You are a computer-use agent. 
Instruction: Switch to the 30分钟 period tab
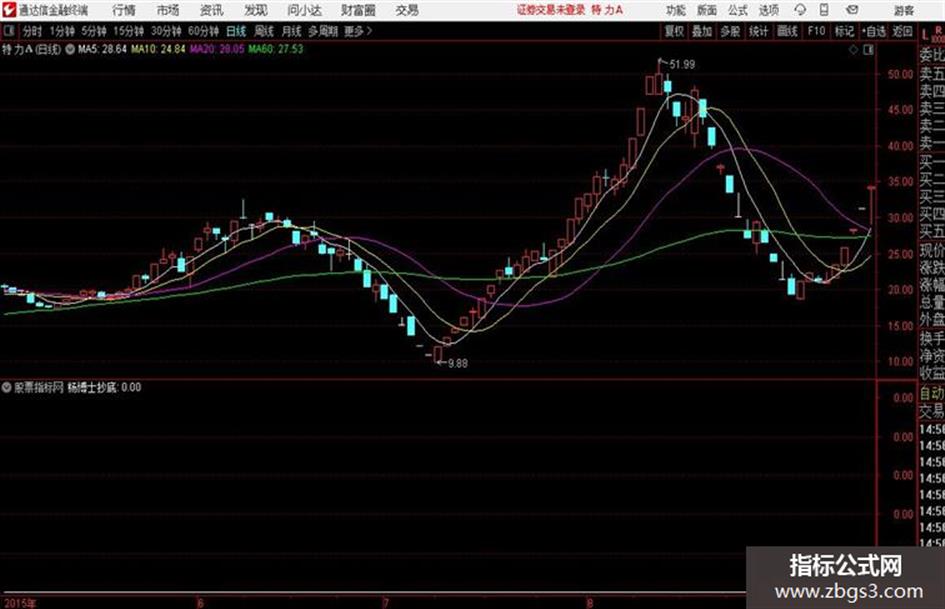tap(166, 31)
